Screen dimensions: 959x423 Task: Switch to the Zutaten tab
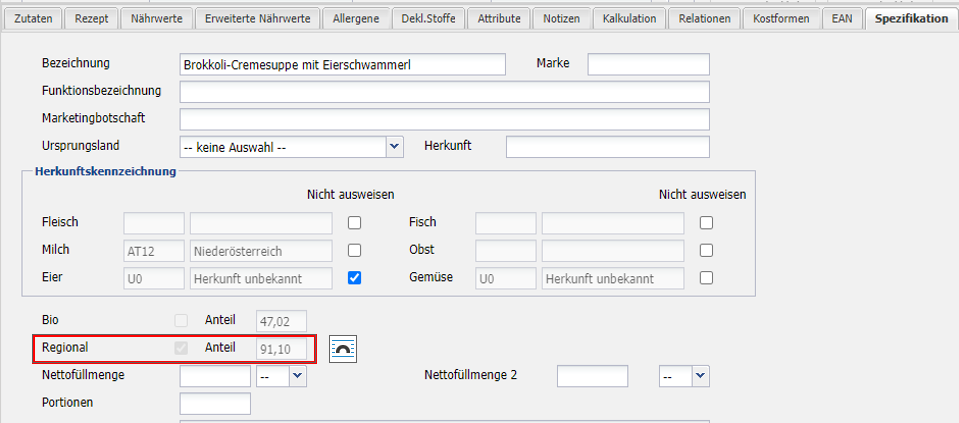point(36,18)
